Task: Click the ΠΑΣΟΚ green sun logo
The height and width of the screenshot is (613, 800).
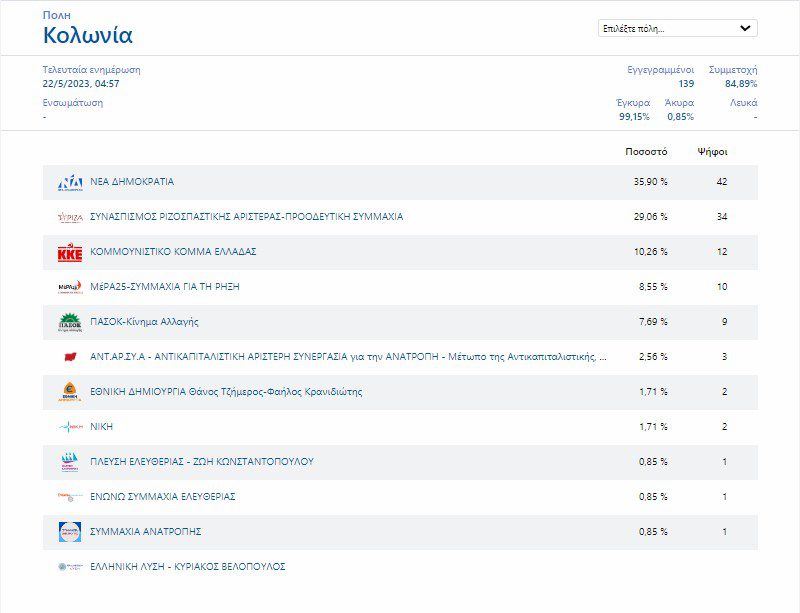Action: point(70,322)
